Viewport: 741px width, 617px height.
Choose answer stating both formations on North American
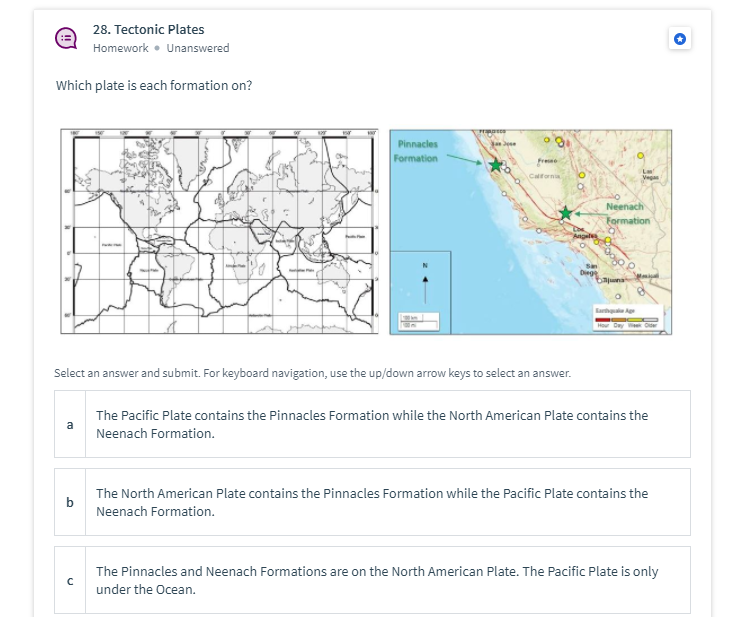click(372, 580)
